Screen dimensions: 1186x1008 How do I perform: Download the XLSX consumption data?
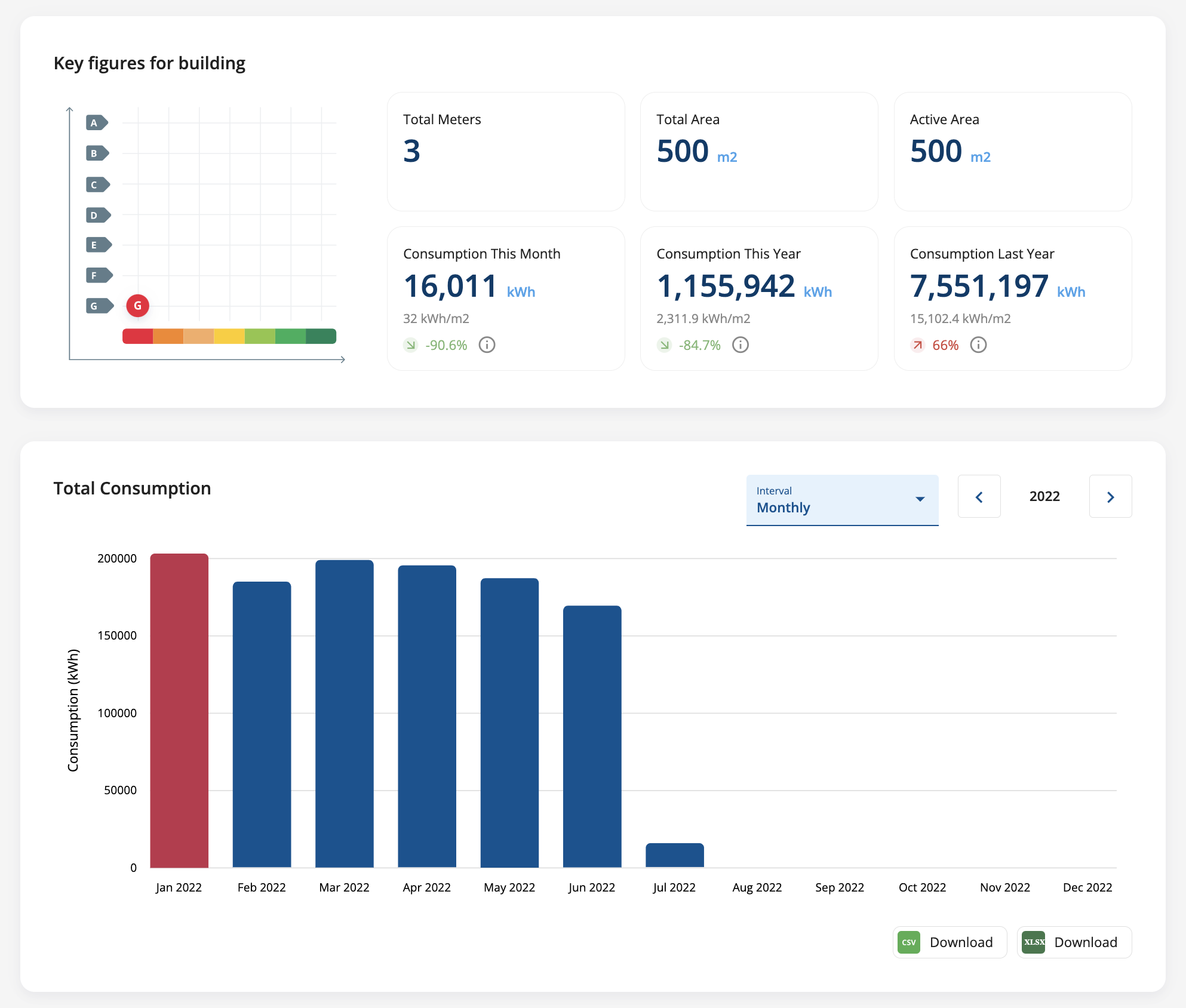(1074, 942)
